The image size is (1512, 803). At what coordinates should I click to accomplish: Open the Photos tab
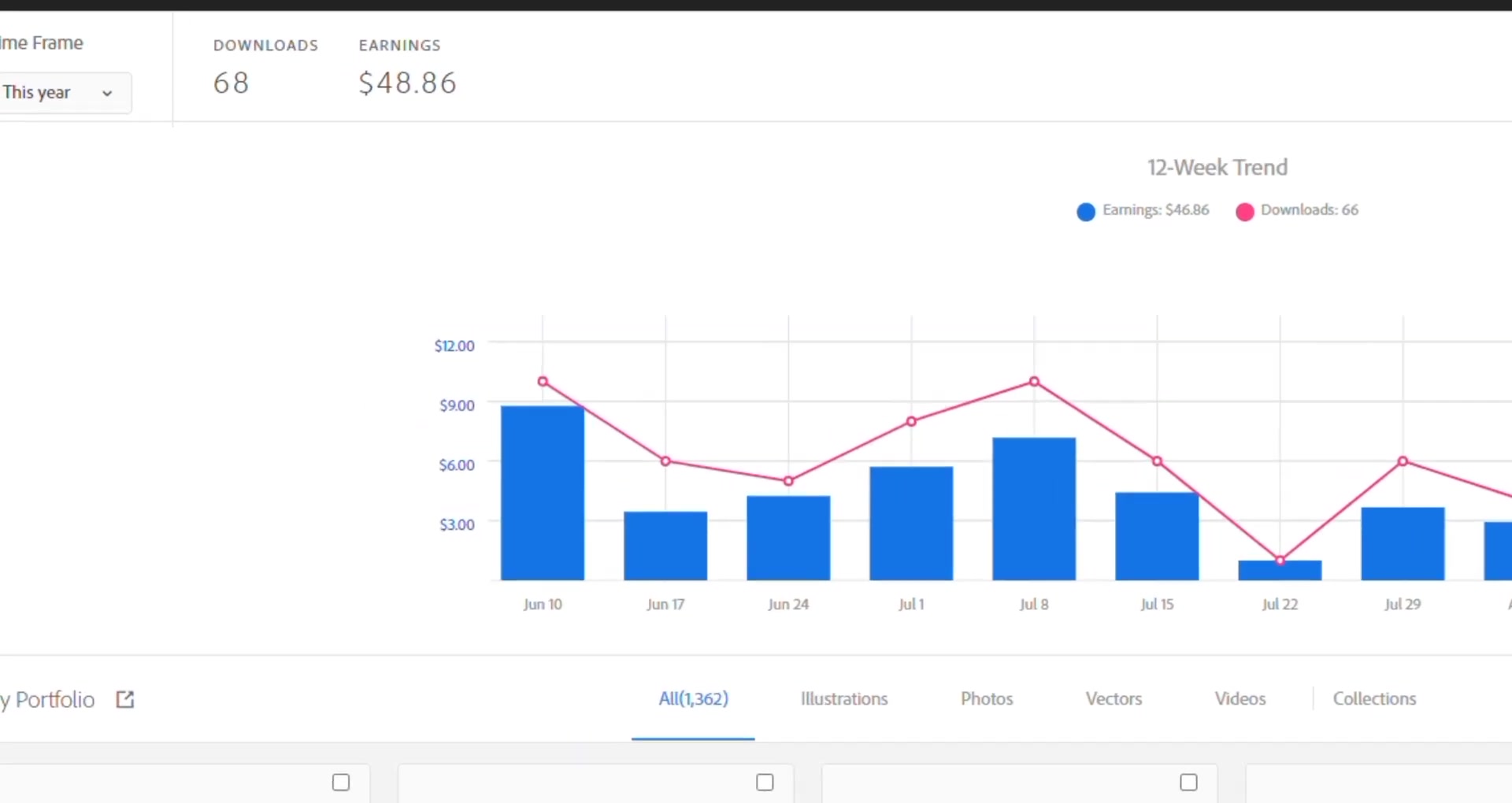986,699
